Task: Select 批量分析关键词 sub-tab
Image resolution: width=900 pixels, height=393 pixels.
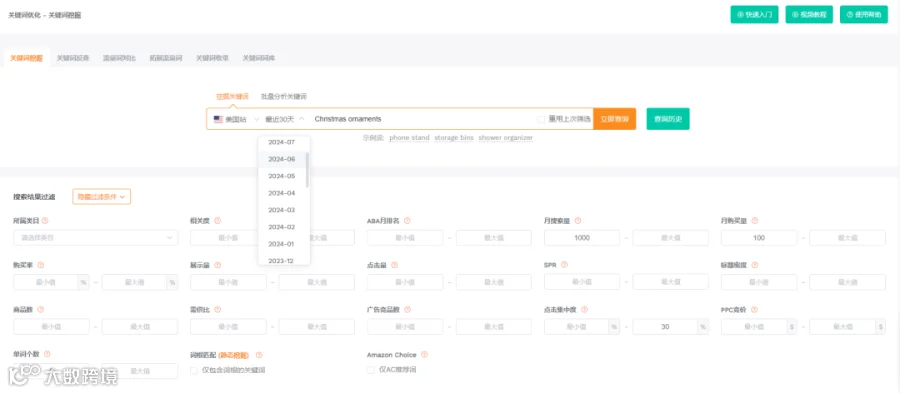Action: pos(284,96)
